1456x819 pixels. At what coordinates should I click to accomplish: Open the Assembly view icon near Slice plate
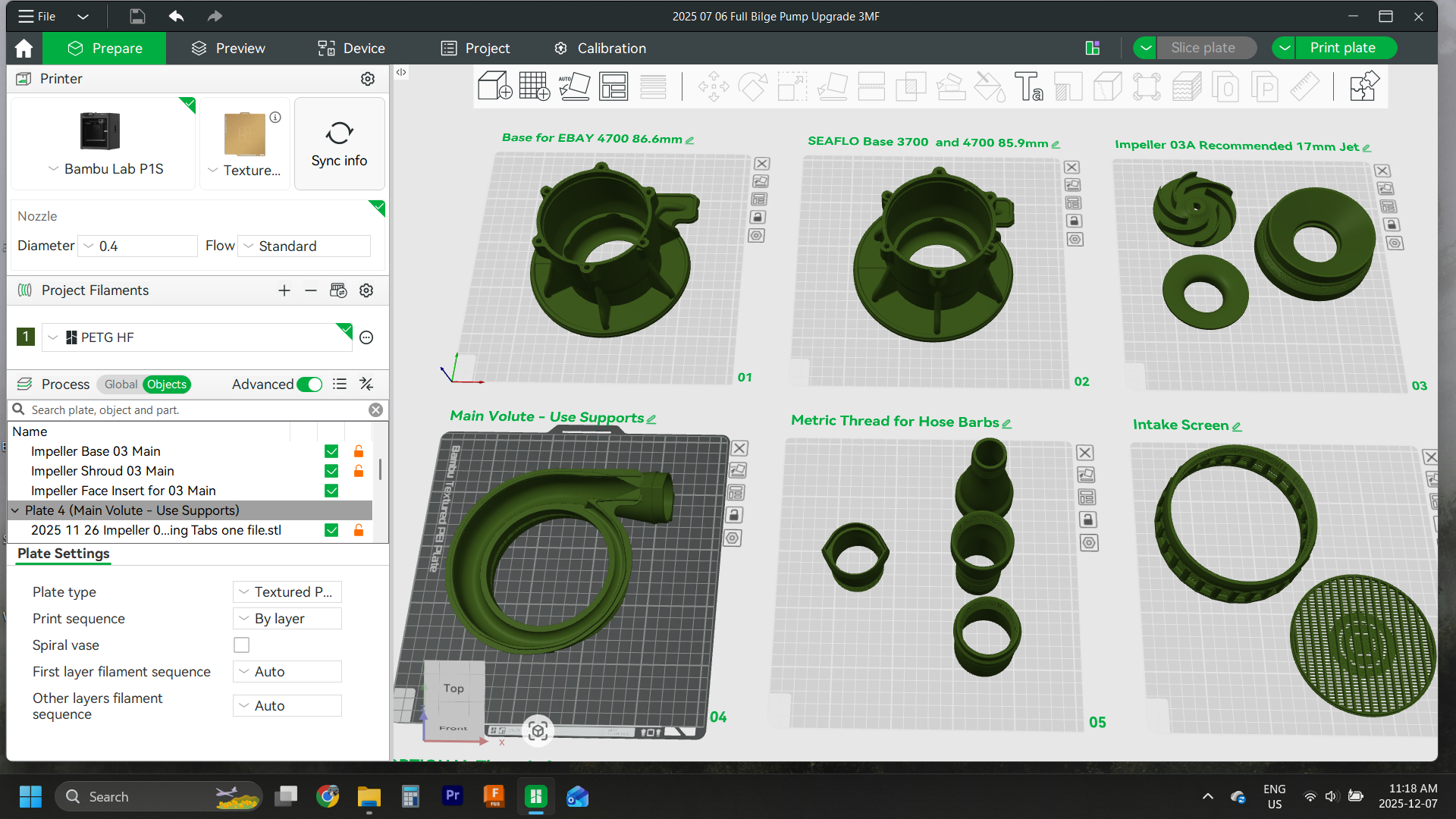point(1093,47)
